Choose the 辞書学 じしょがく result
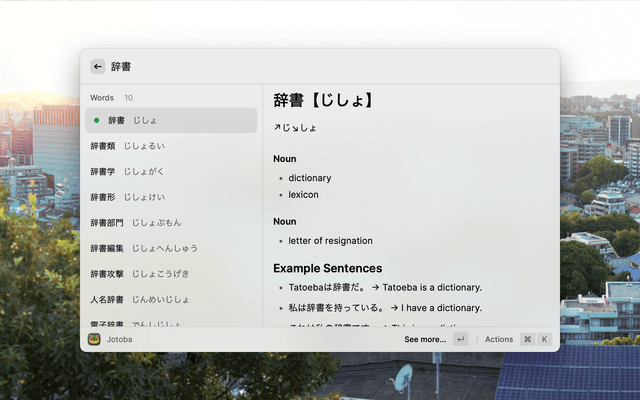 pyautogui.click(x=170, y=172)
